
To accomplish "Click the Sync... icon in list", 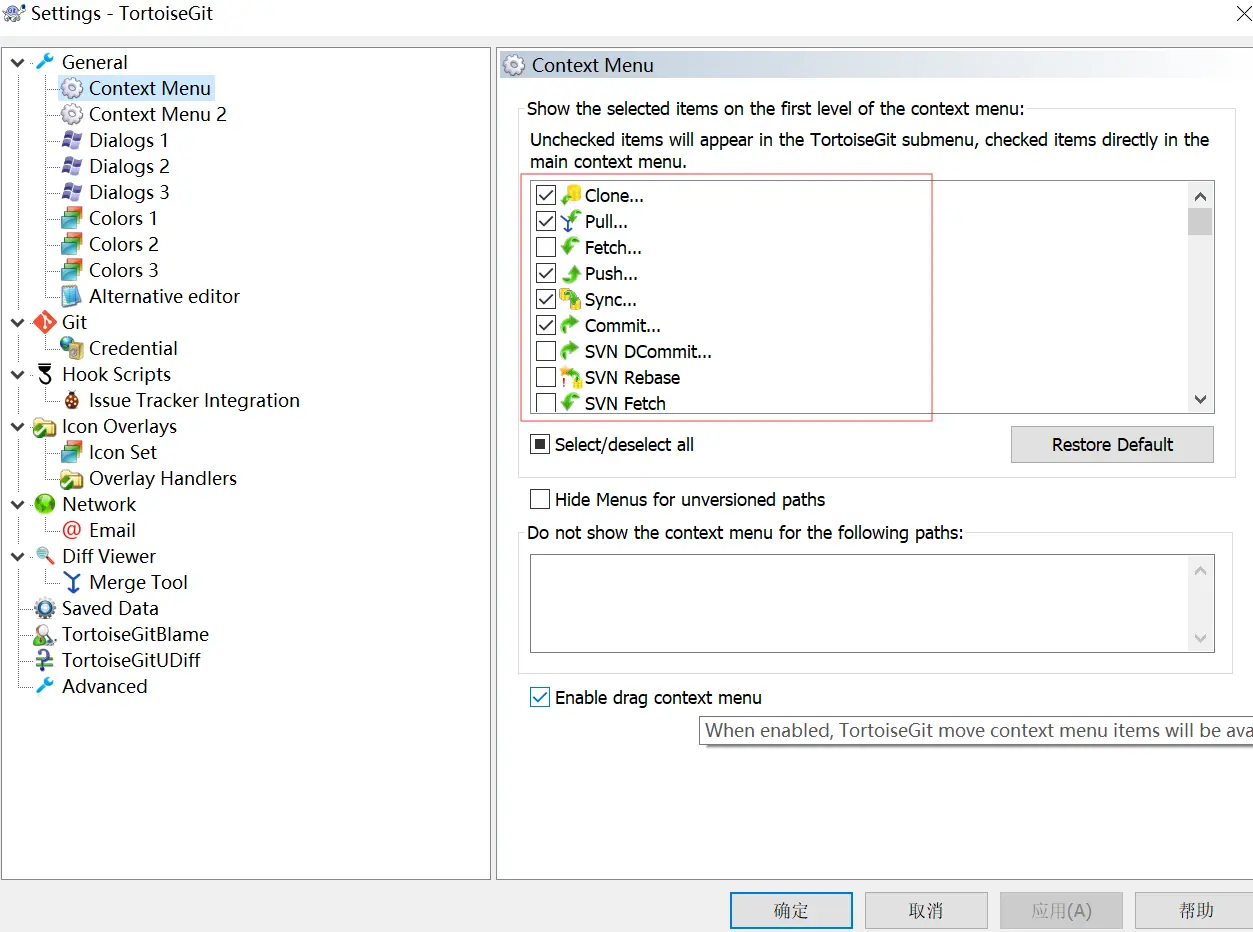I will click(x=571, y=299).
